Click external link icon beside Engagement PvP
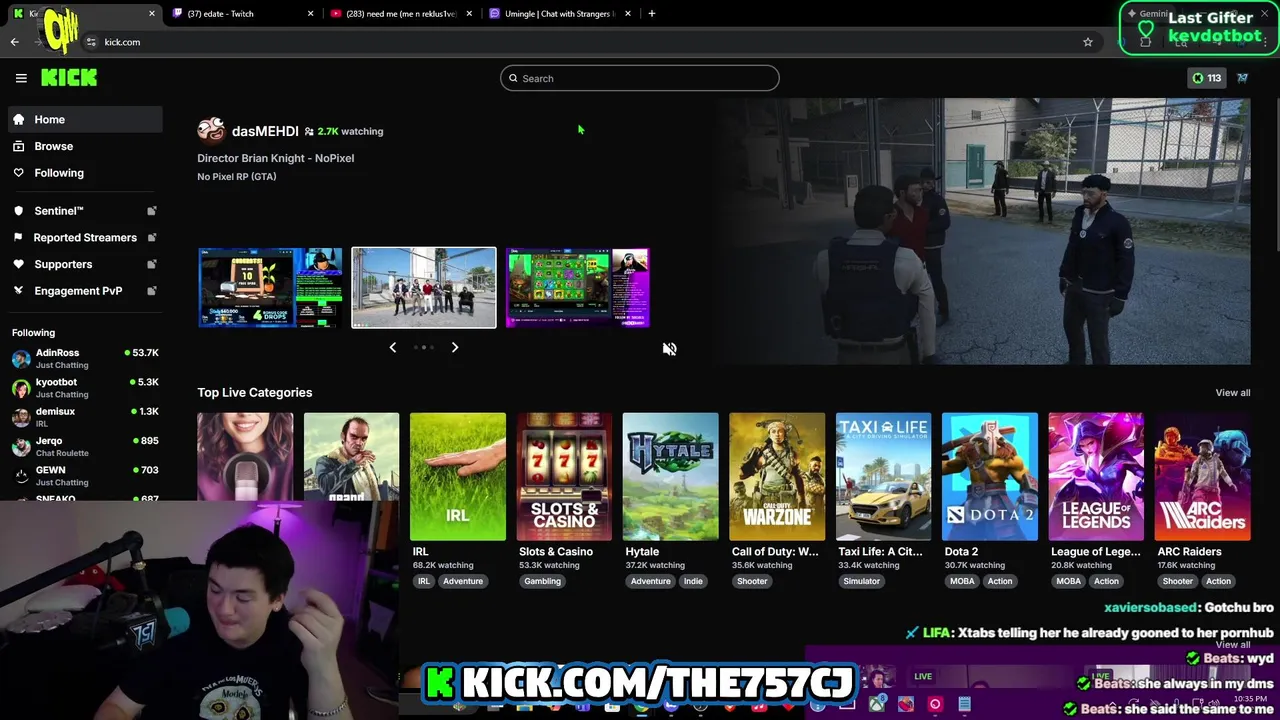 tap(152, 291)
